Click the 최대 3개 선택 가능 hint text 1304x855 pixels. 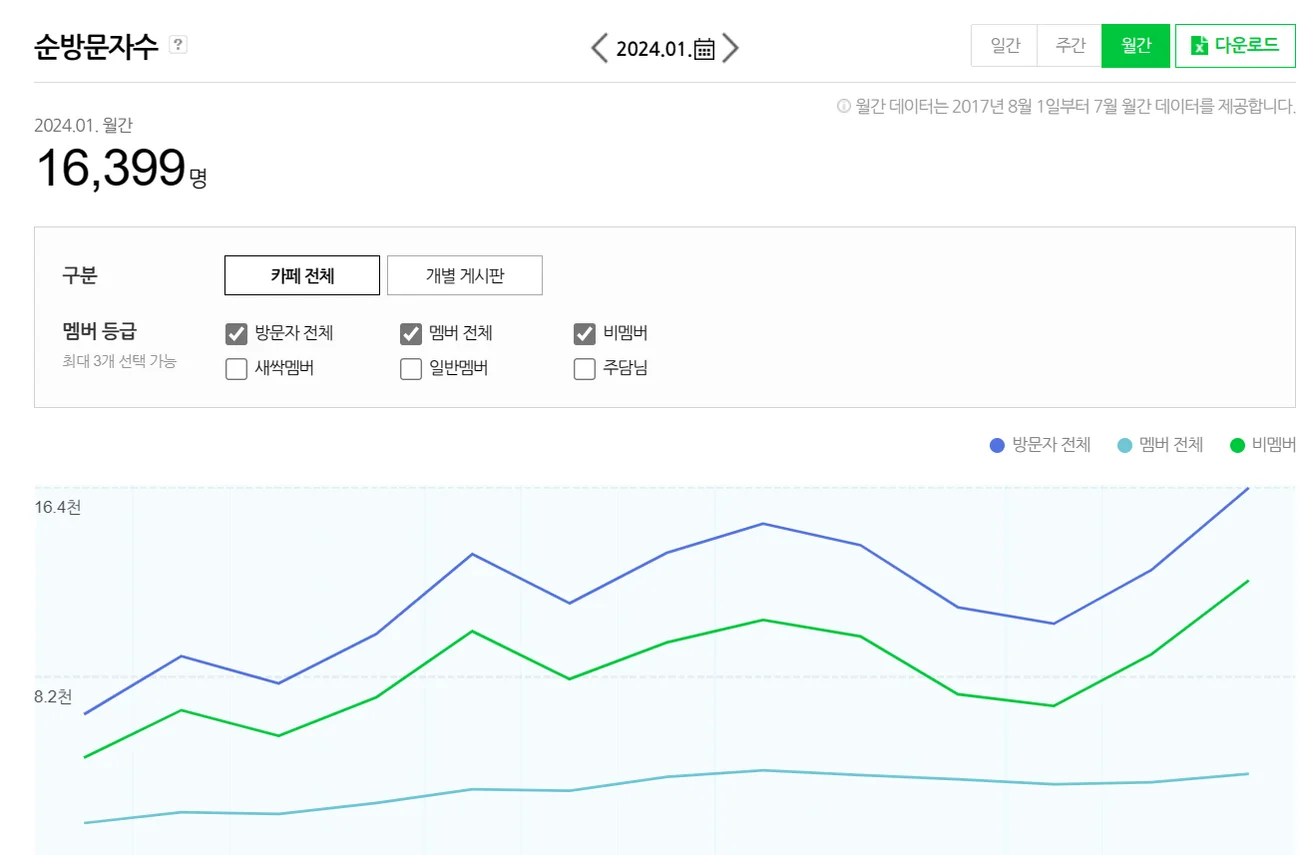(119, 361)
